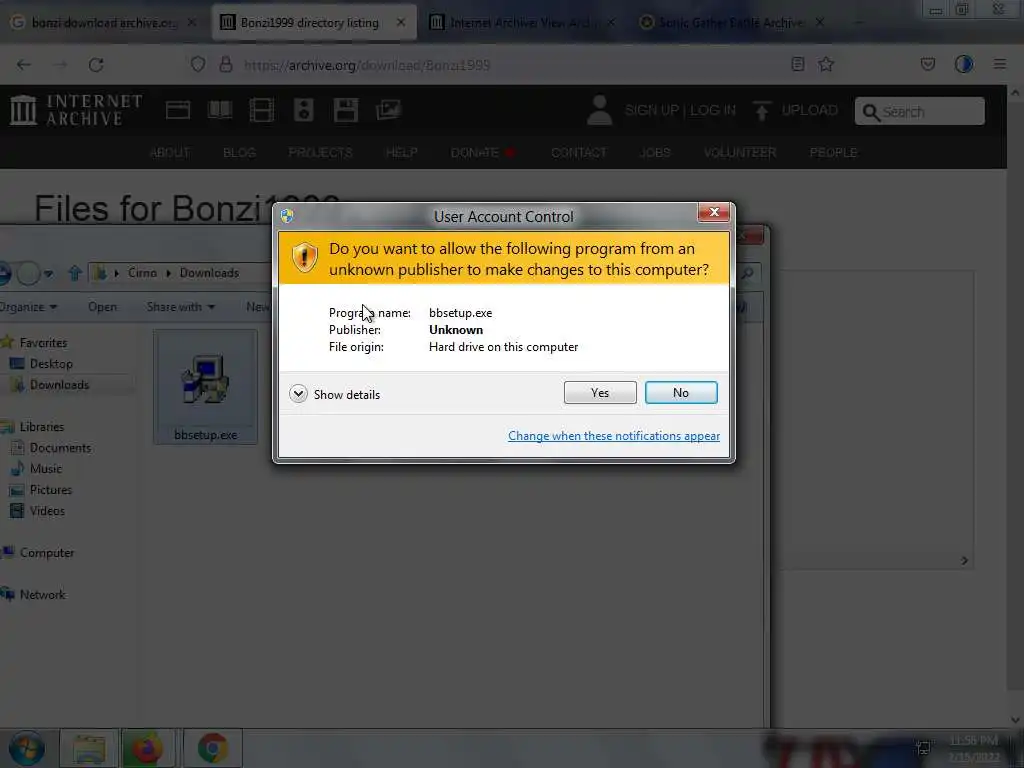Screen dimensions: 1024x768
Task: Close the User Account Control dialog
Action: click(714, 212)
